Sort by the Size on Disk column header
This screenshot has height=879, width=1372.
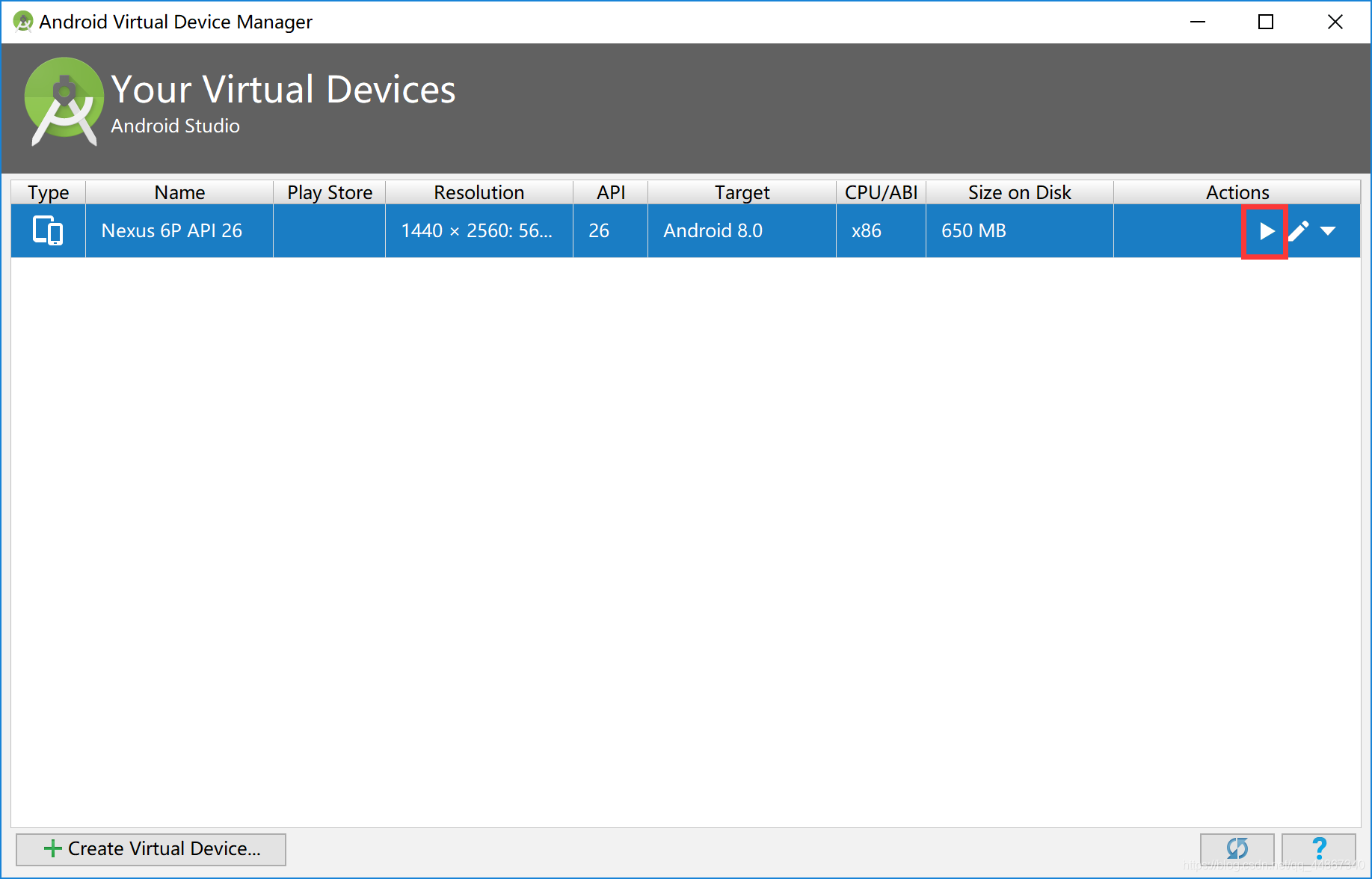point(1020,192)
